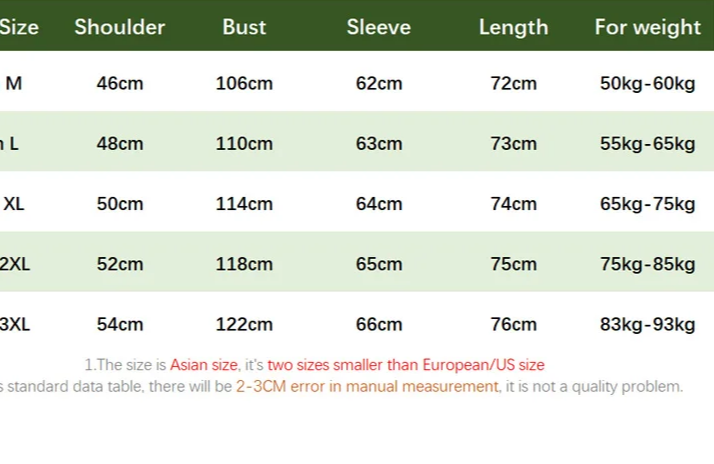Click the For weight column header
The height and width of the screenshot is (464, 714).
point(648,27)
